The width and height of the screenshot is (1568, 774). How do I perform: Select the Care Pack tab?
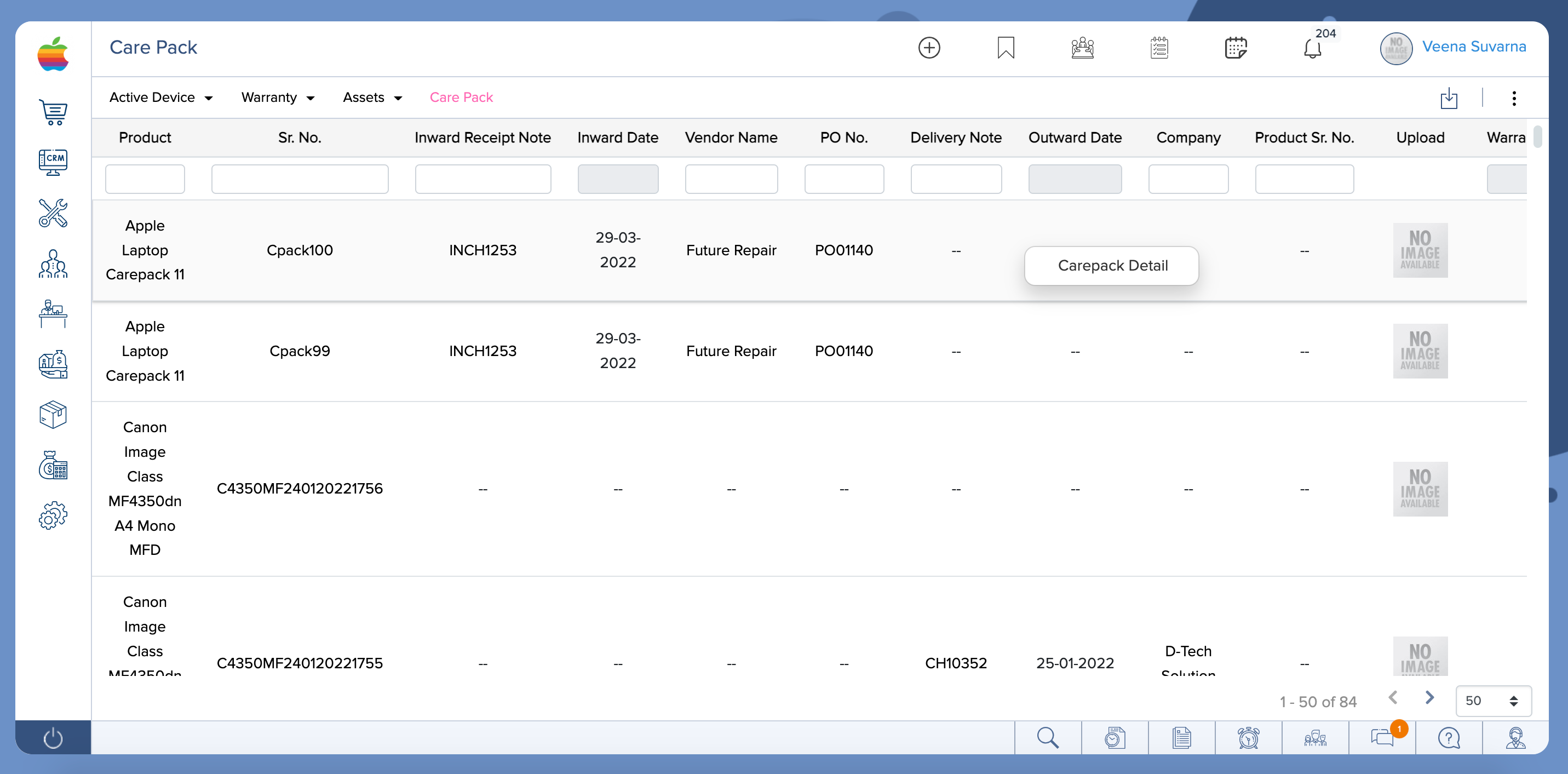click(x=461, y=98)
